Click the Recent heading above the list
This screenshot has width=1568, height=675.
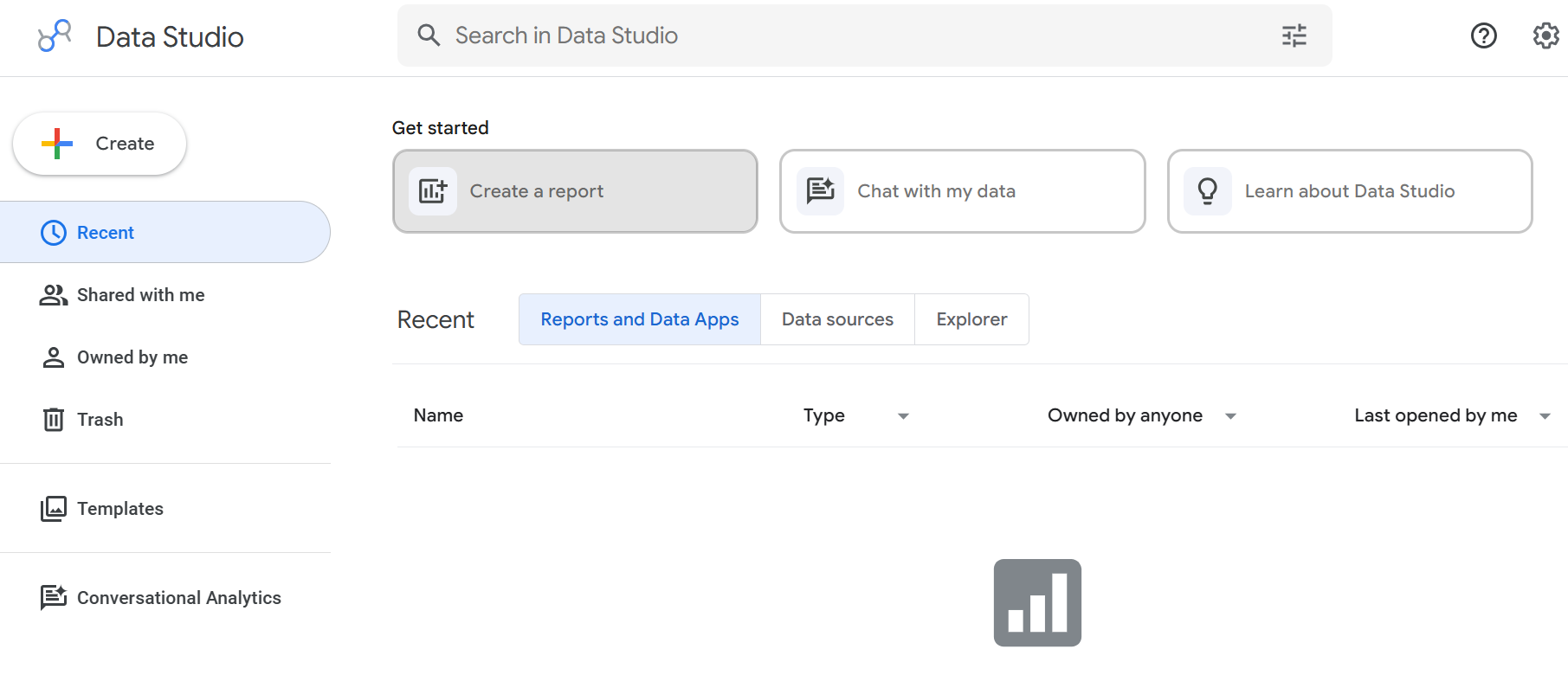(436, 320)
